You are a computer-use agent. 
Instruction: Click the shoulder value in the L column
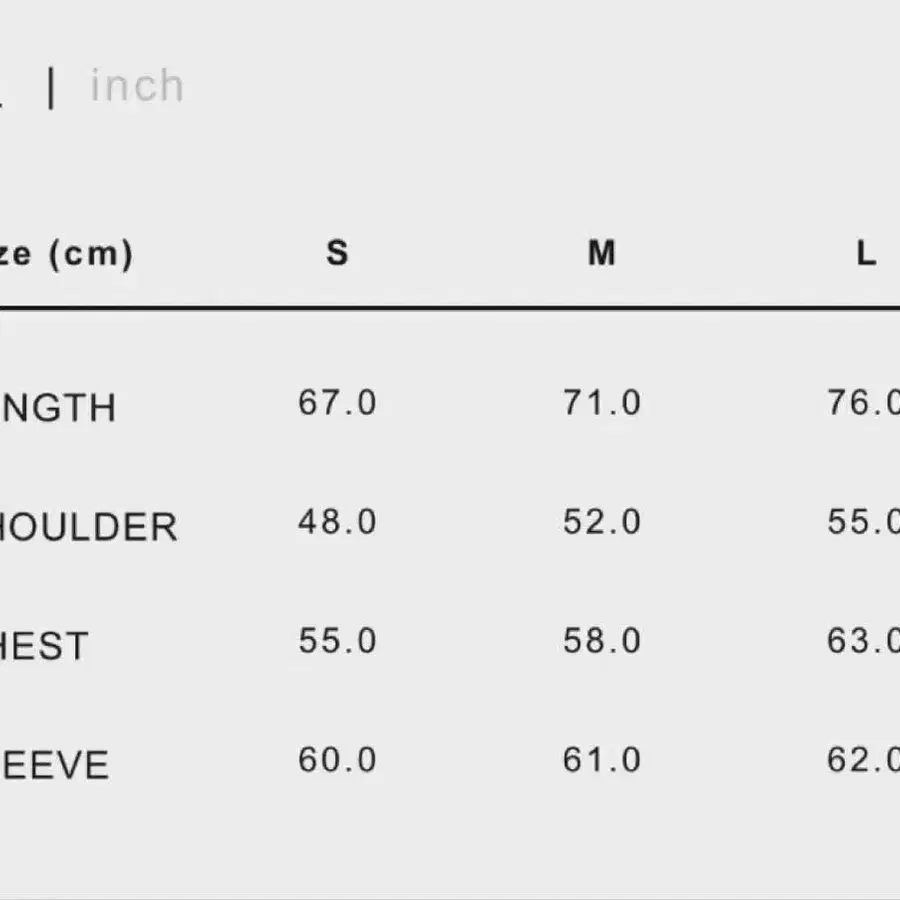[863, 522]
